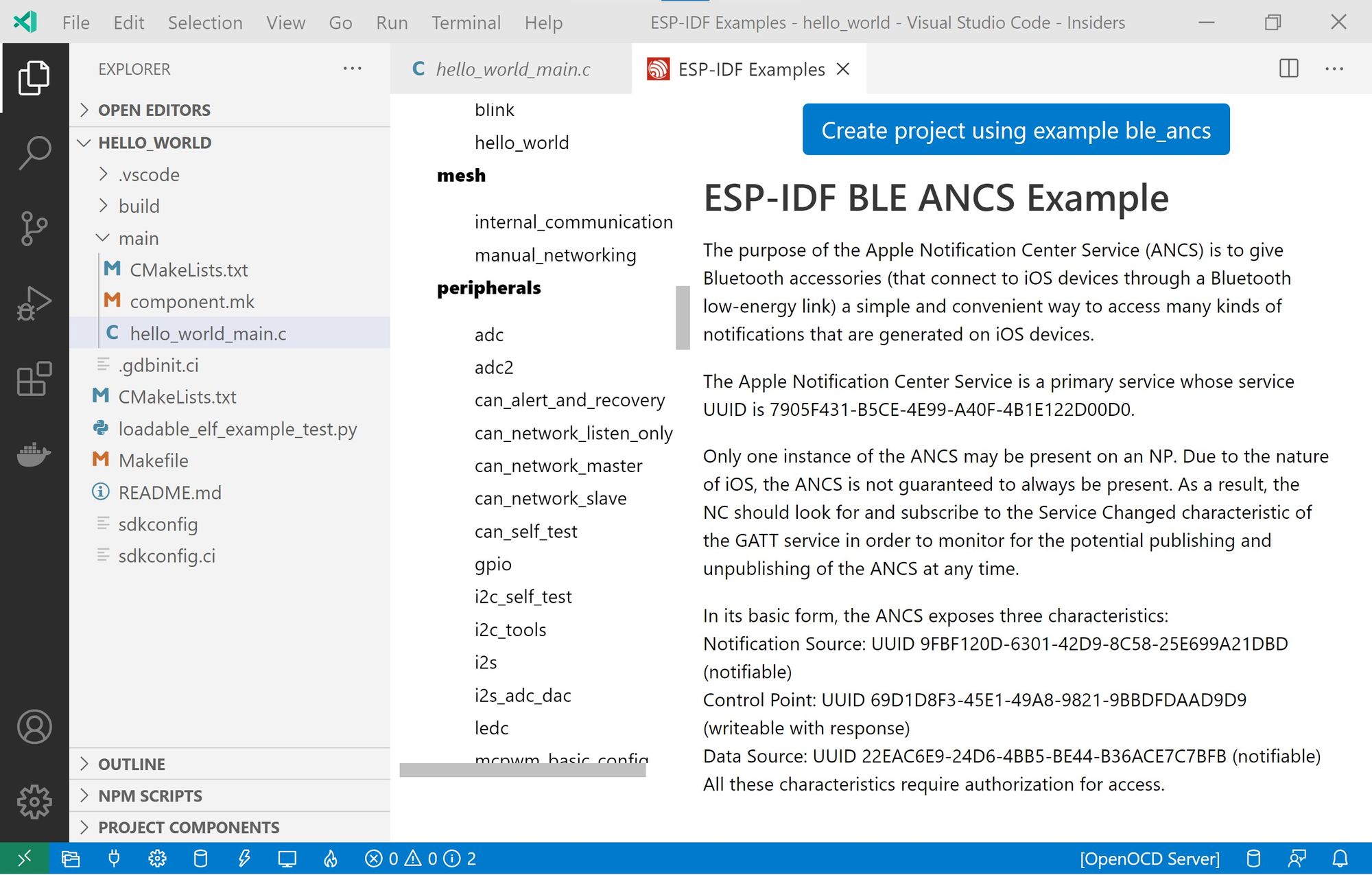Image resolution: width=1372 pixels, height=875 pixels.
Task: Expand the OUTLINE section
Action: (x=229, y=764)
